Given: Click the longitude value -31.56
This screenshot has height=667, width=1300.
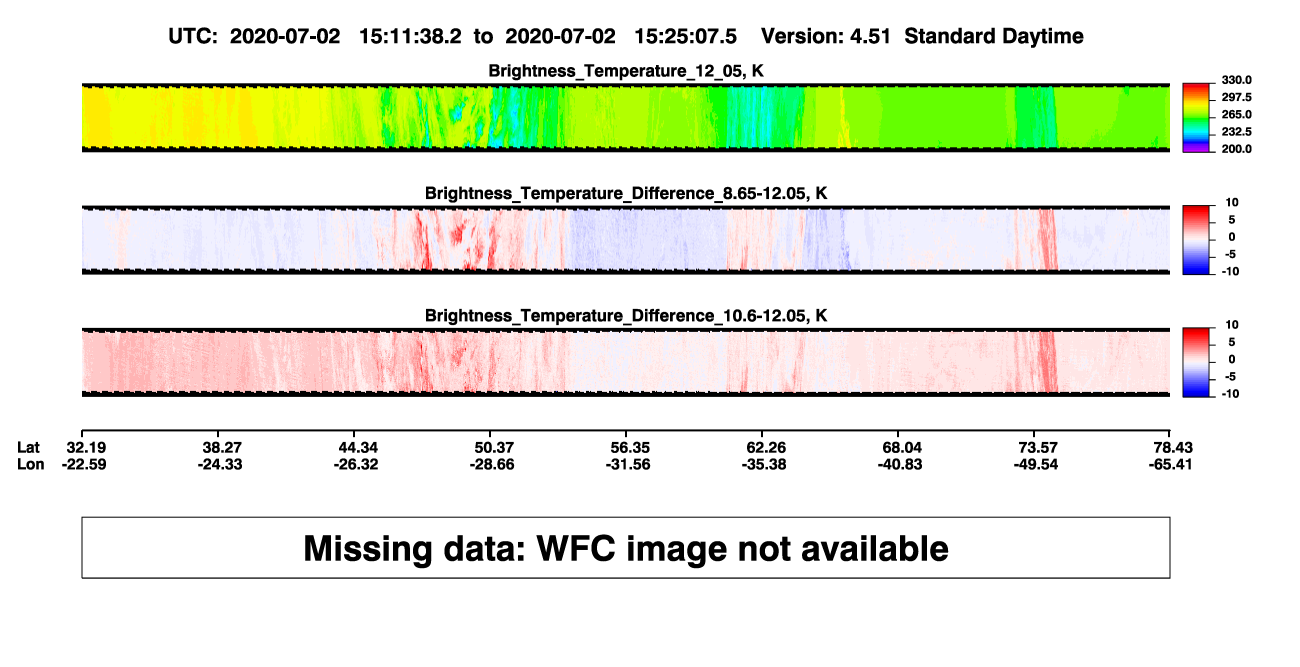Looking at the screenshot, I should click(628, 464).
